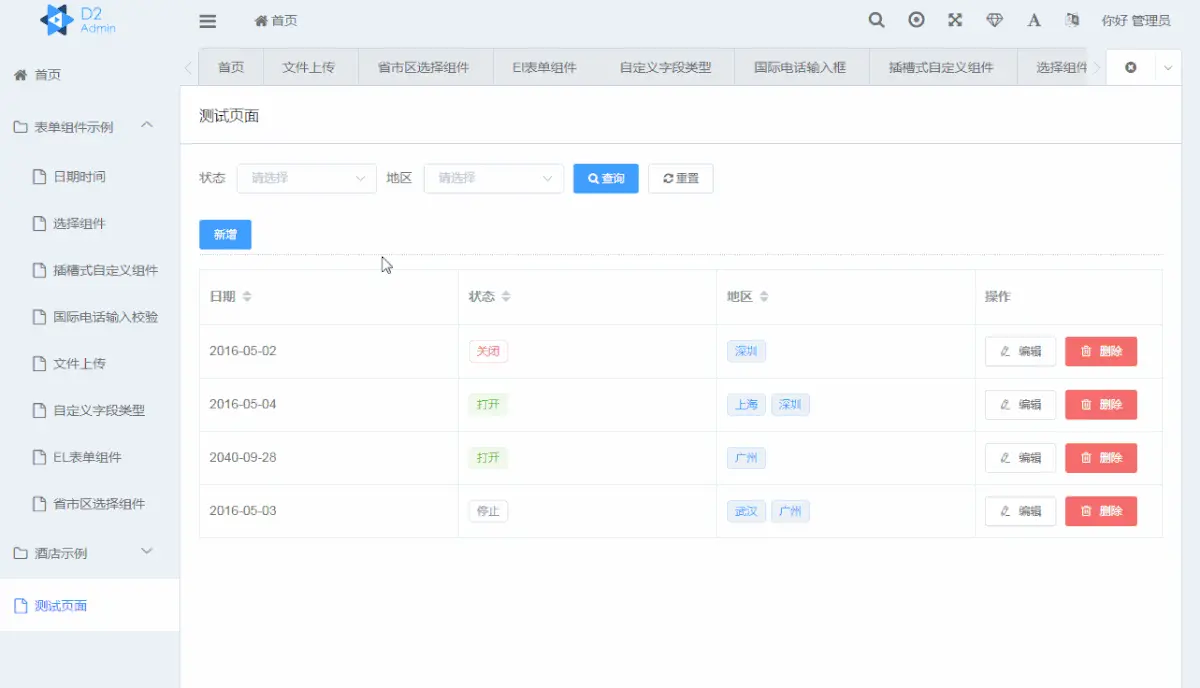Sort table by 状态 column

[506, 297]
